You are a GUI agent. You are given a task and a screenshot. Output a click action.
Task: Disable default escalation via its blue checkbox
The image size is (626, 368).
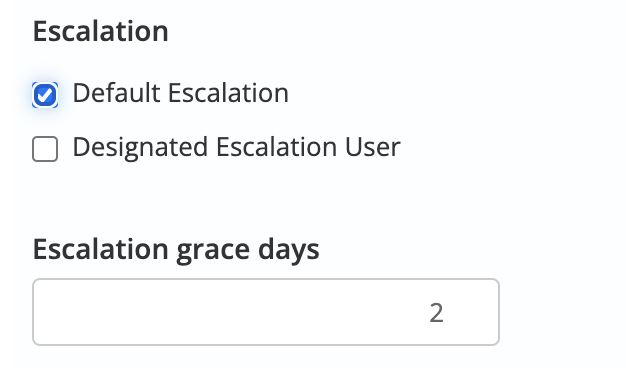(x=45, y=95)
